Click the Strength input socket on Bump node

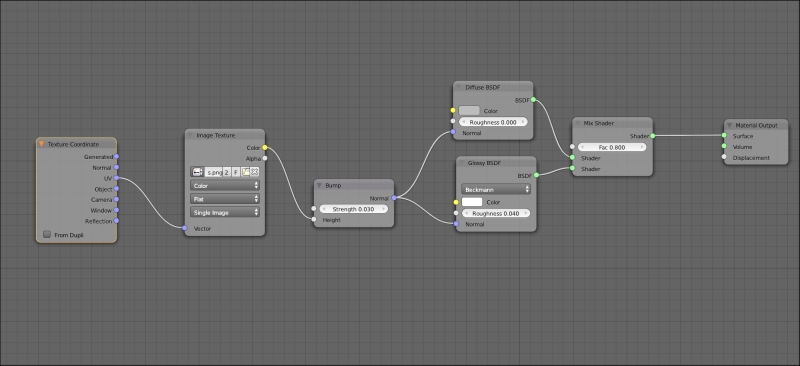pos(314,209)
